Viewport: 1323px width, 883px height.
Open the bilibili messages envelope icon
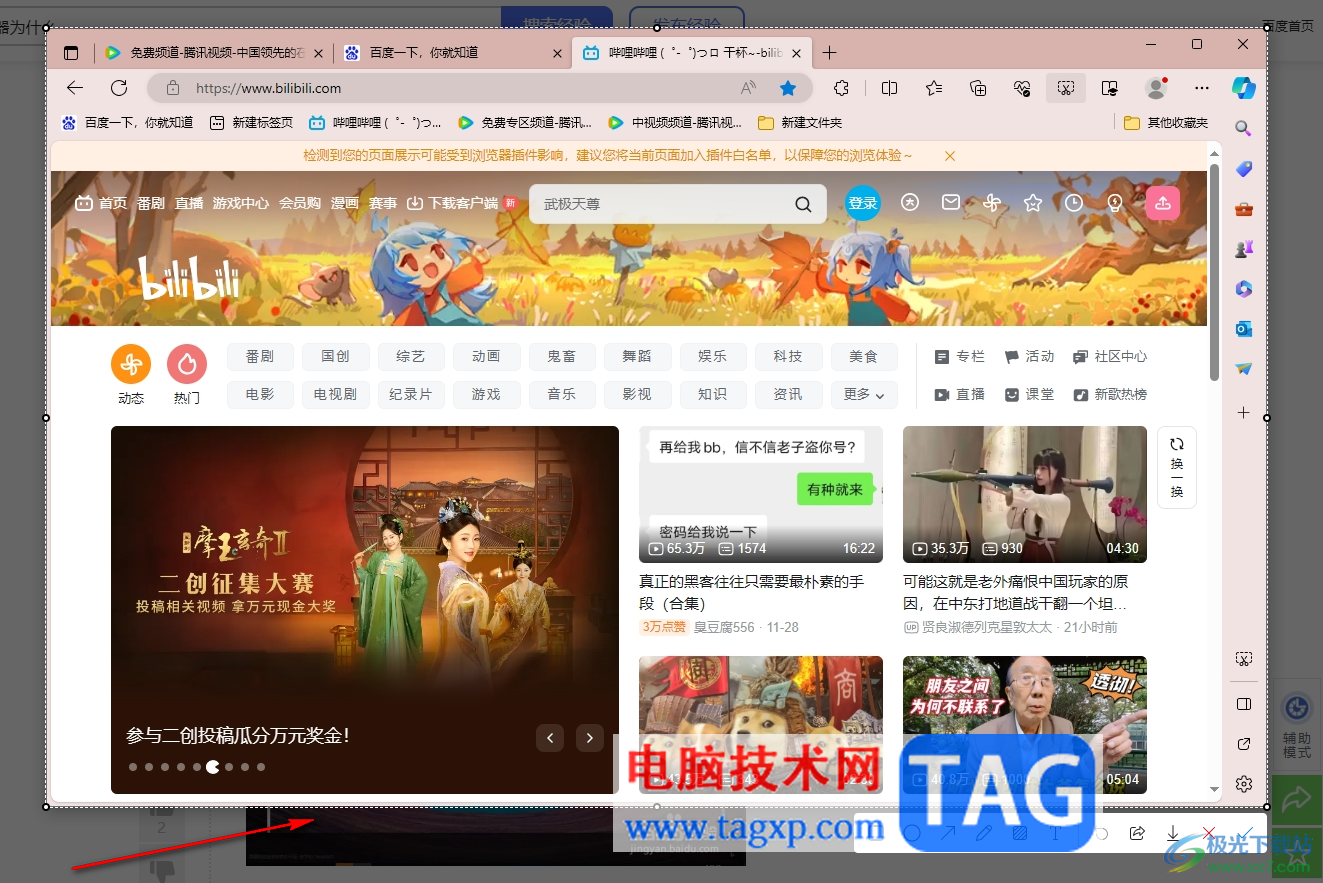[951, 203]
